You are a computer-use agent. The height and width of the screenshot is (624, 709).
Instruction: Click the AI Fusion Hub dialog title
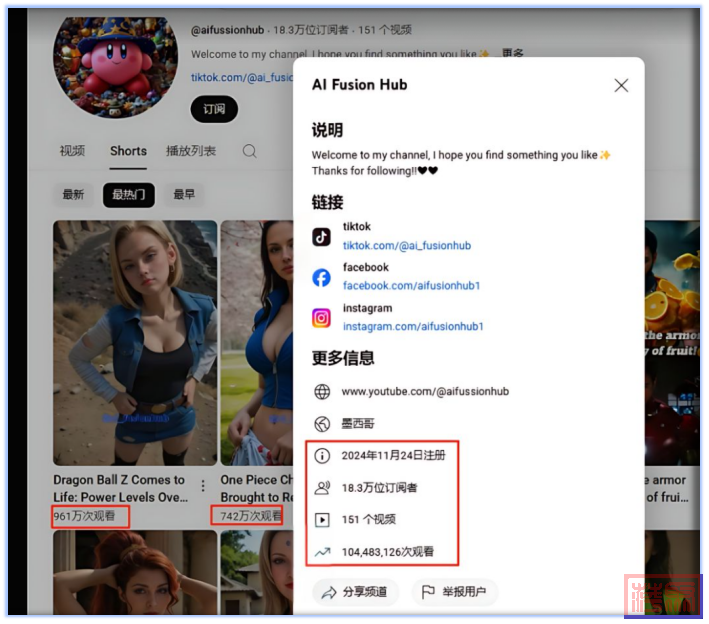coord(359,85)
